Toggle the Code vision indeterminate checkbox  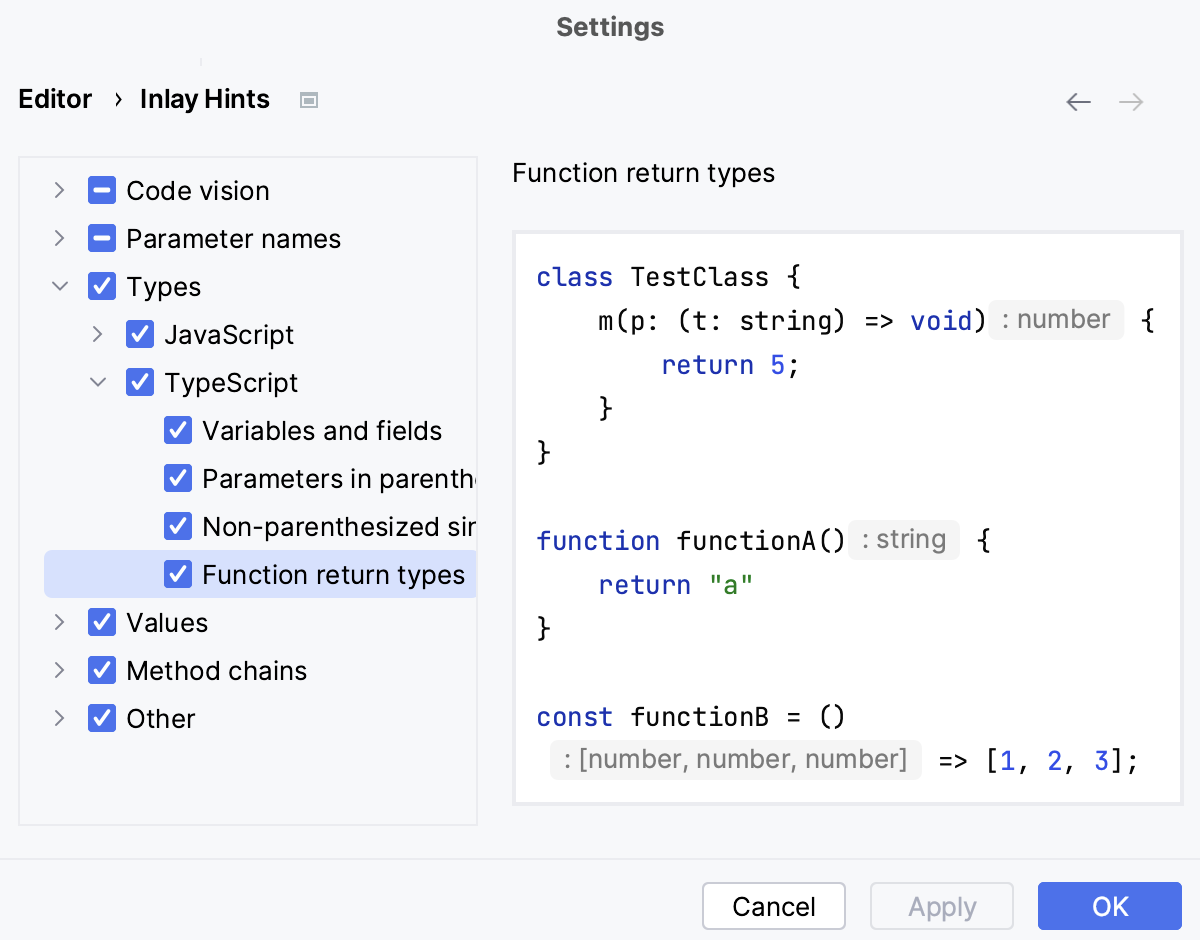click(101, 190)
